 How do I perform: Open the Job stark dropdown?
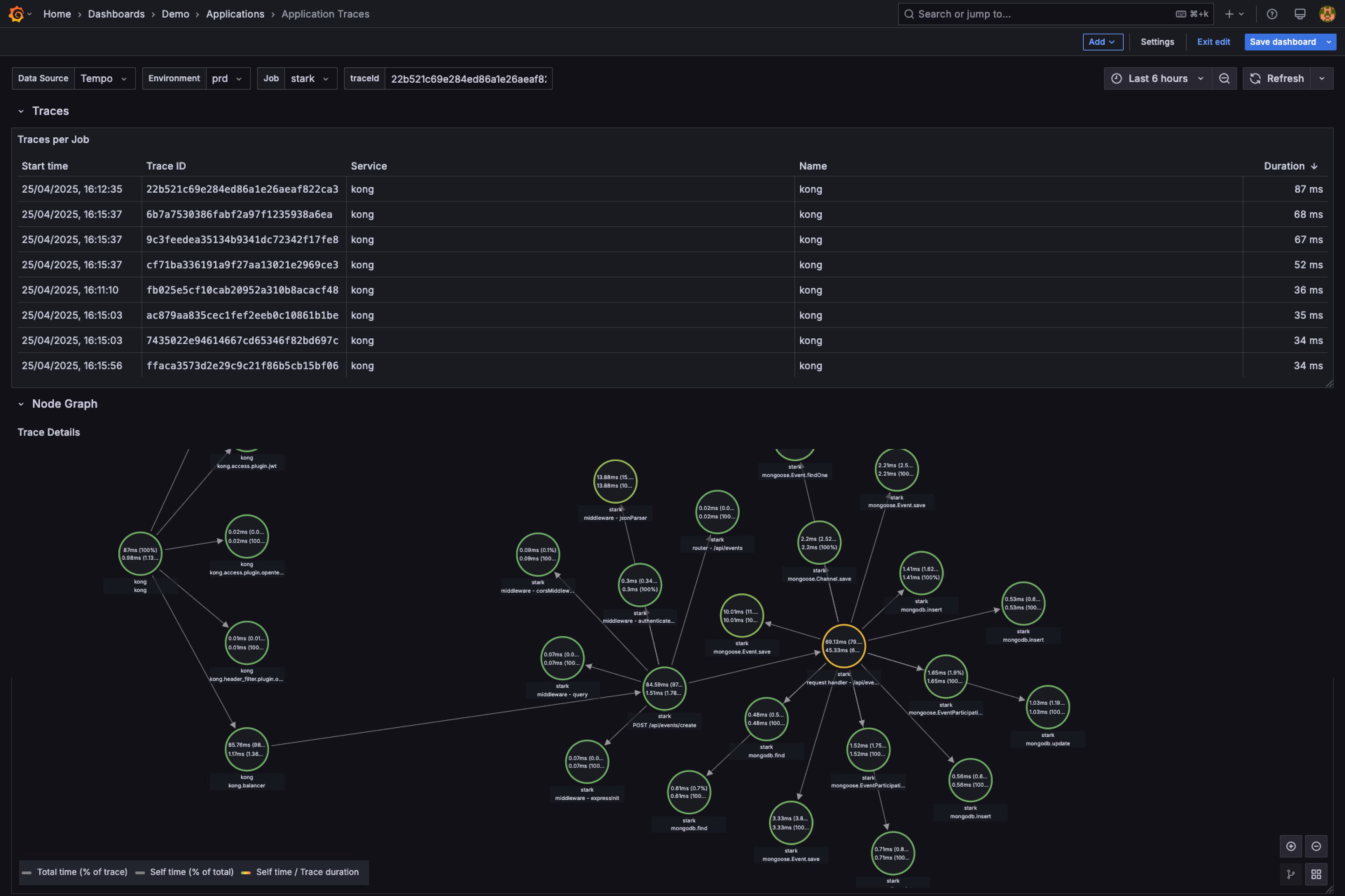click(311, 78)
